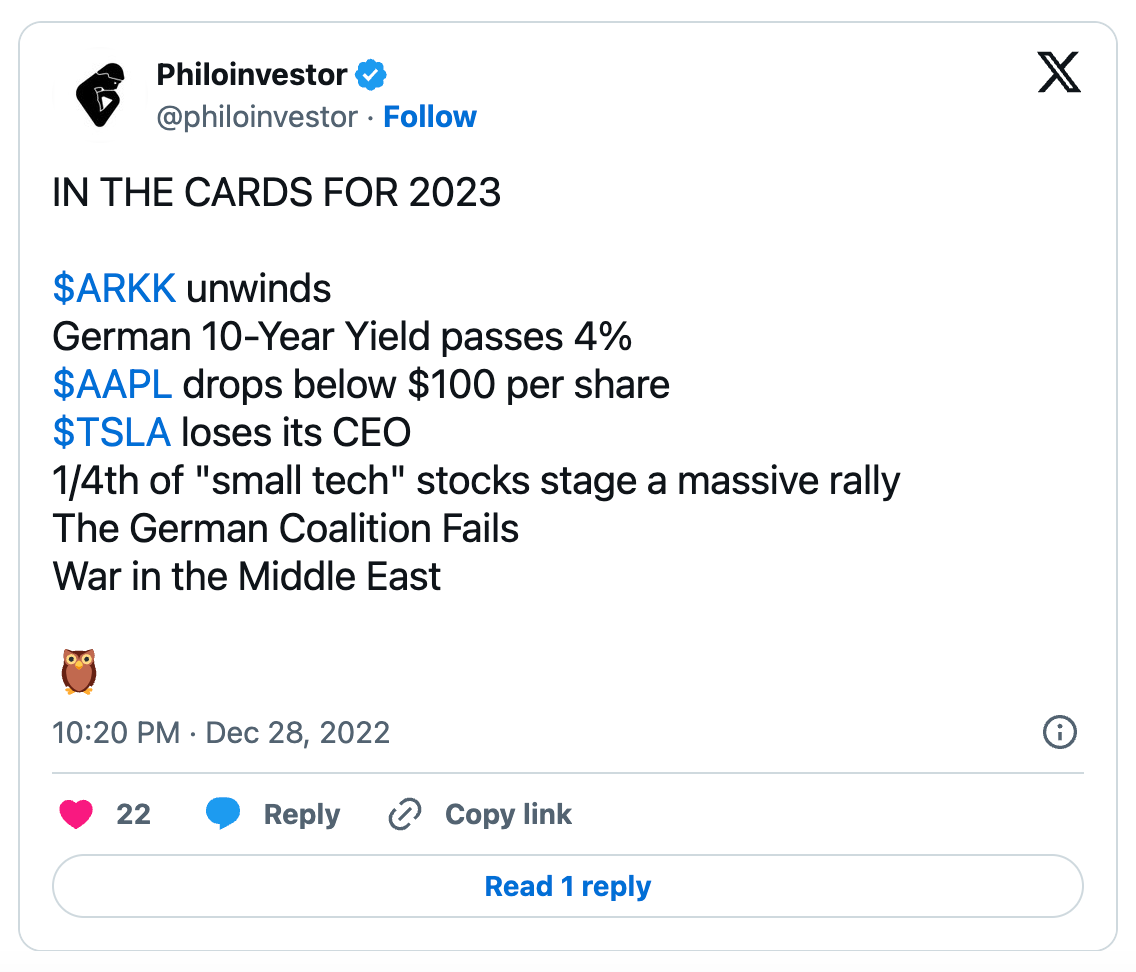Click the "IN THE CARDS FOR 2023" tweet text
Viewport: 1136px width, 972px height.
click(x=277, y=192)
